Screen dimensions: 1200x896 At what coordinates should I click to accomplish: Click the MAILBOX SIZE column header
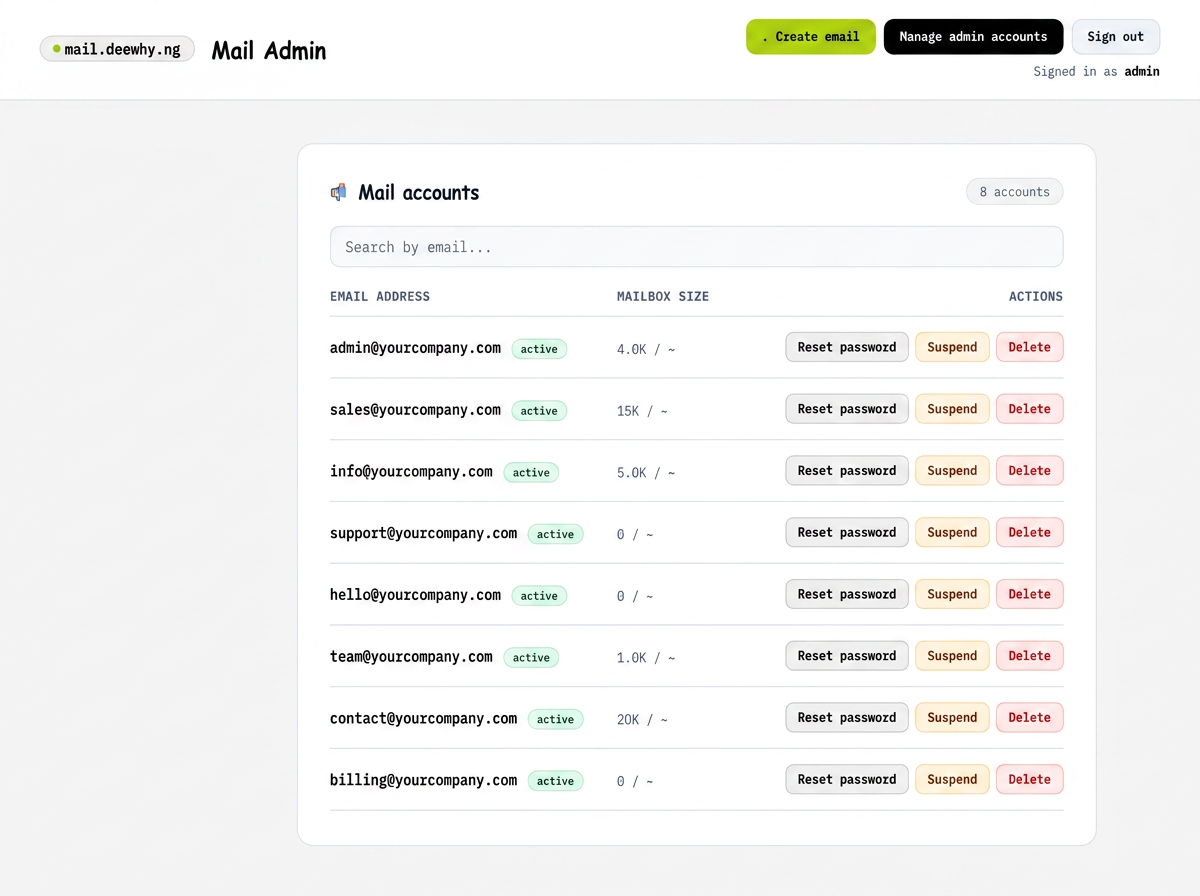pos(663,297)
